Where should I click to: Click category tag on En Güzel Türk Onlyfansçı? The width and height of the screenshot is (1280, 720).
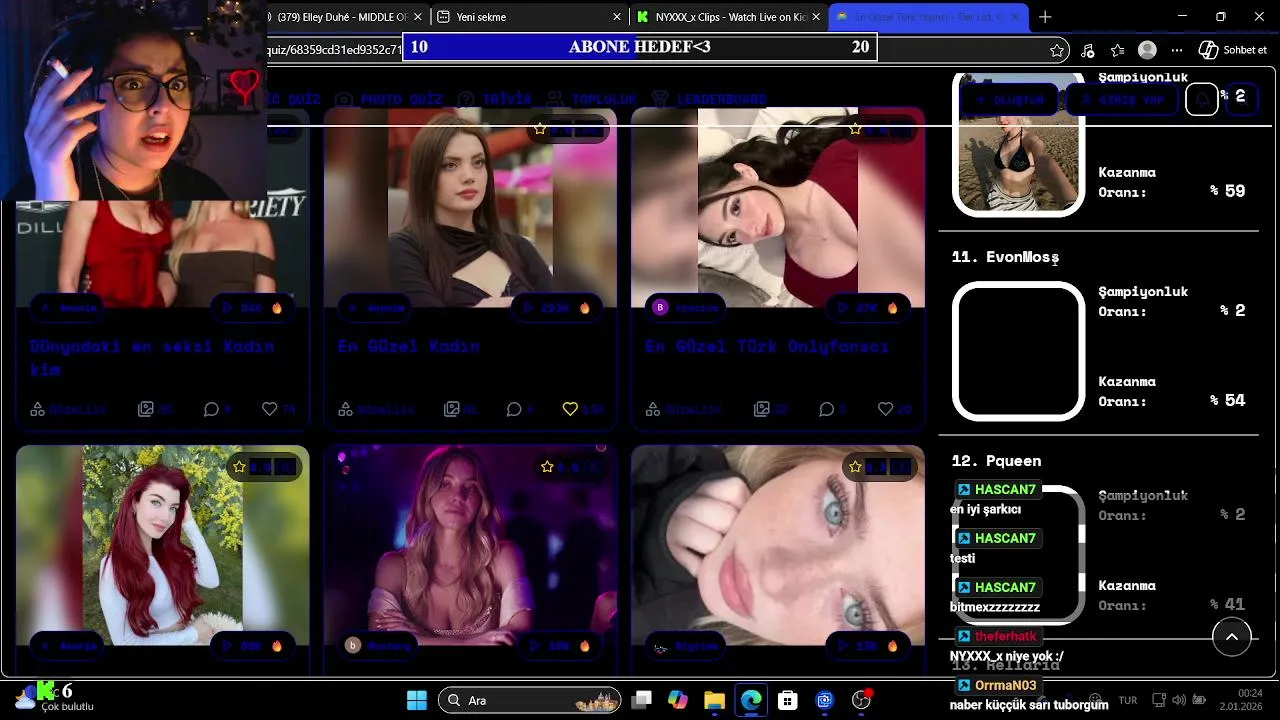coord(685,409)
